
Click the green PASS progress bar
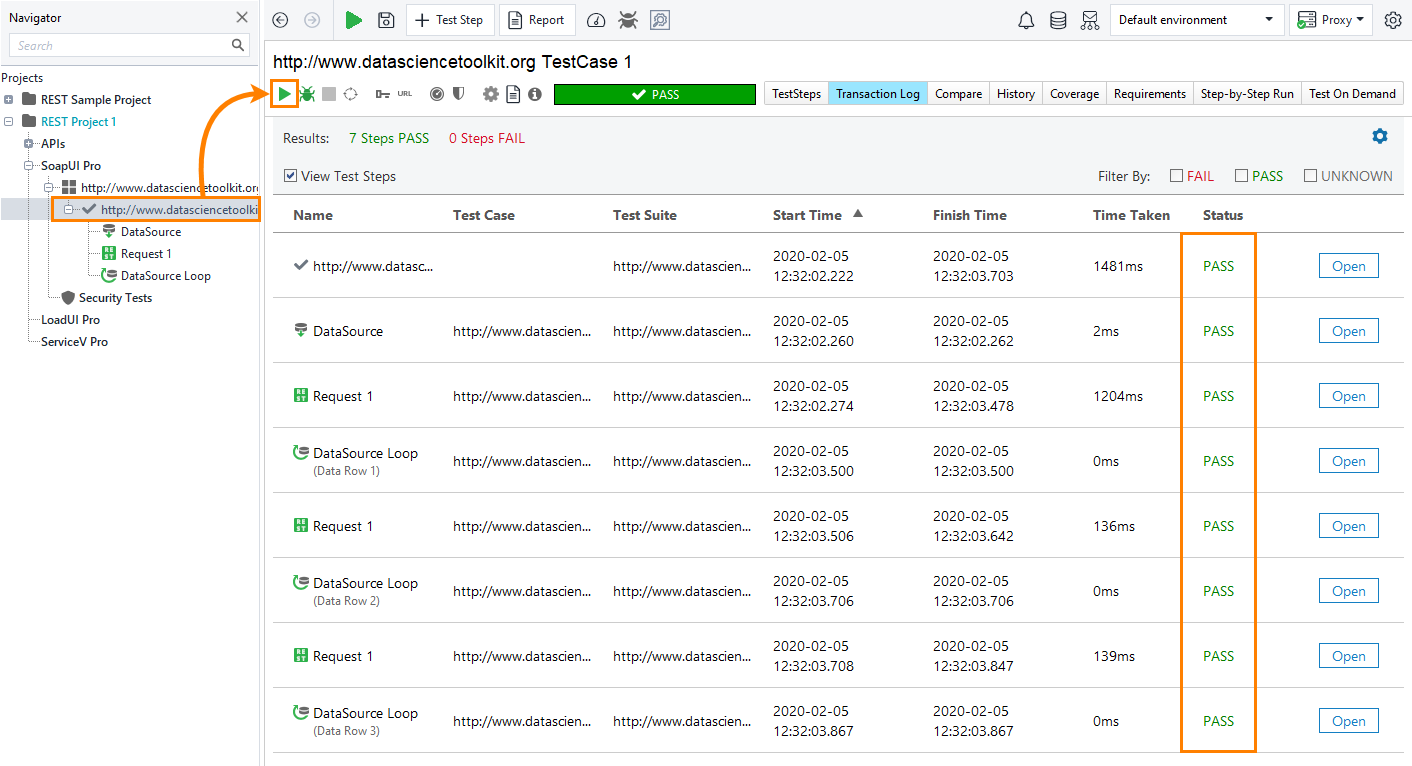click(x=655, y=94)
